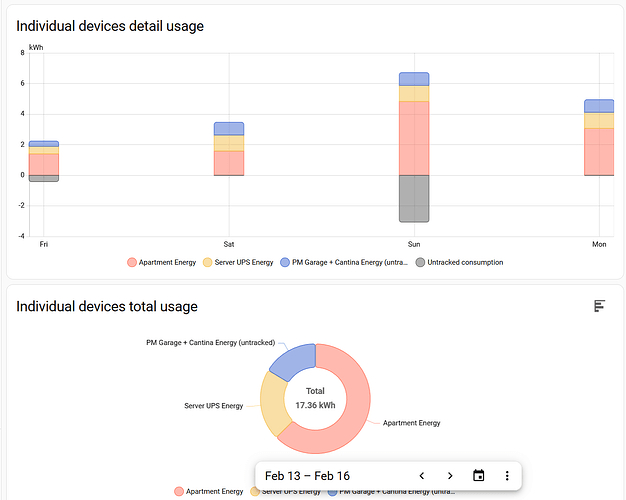Click Saturday's blue PM Garage bar segment
This screenshot has width=626, height=500.
229,129
